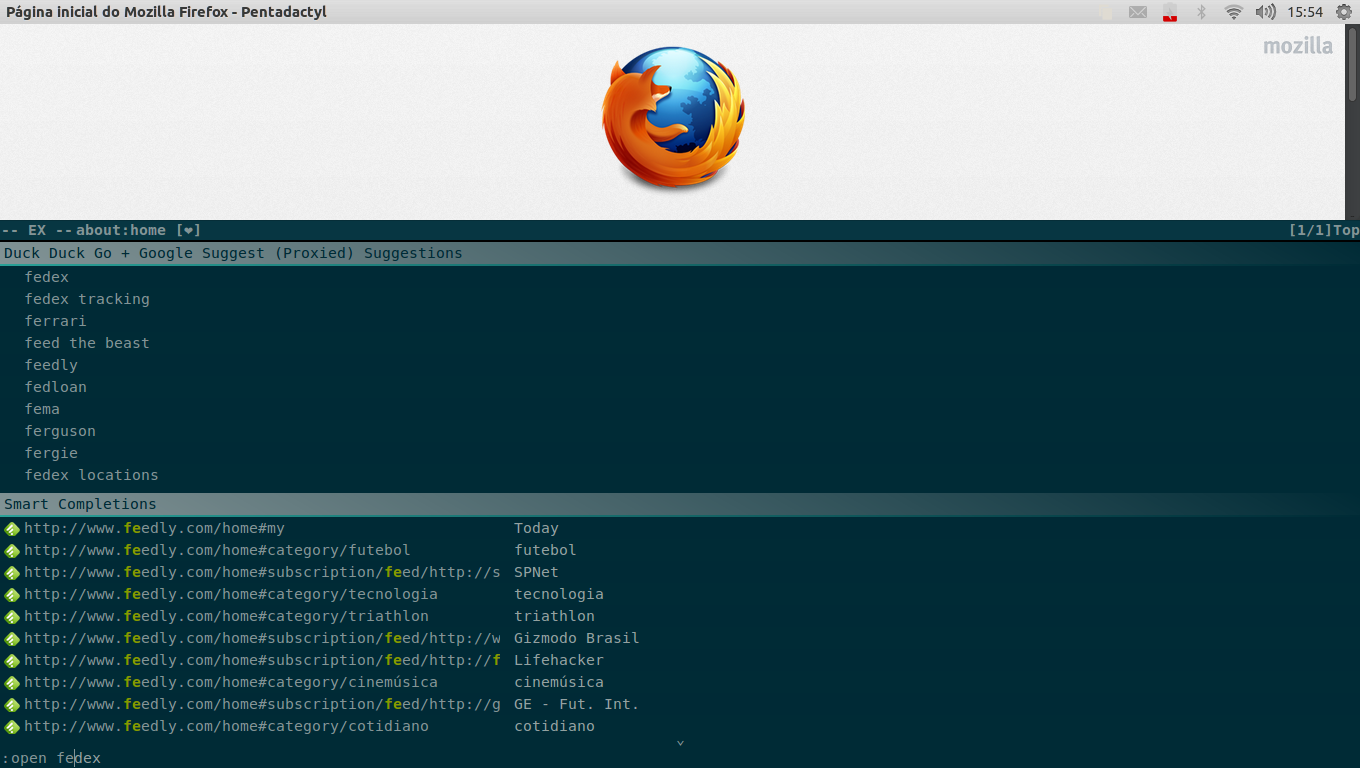Image resolution: width=1360 pixels, height=768 pixels.
Task: Click the feedly icon on category/triathlon row
Action: (x=12, y=617)
